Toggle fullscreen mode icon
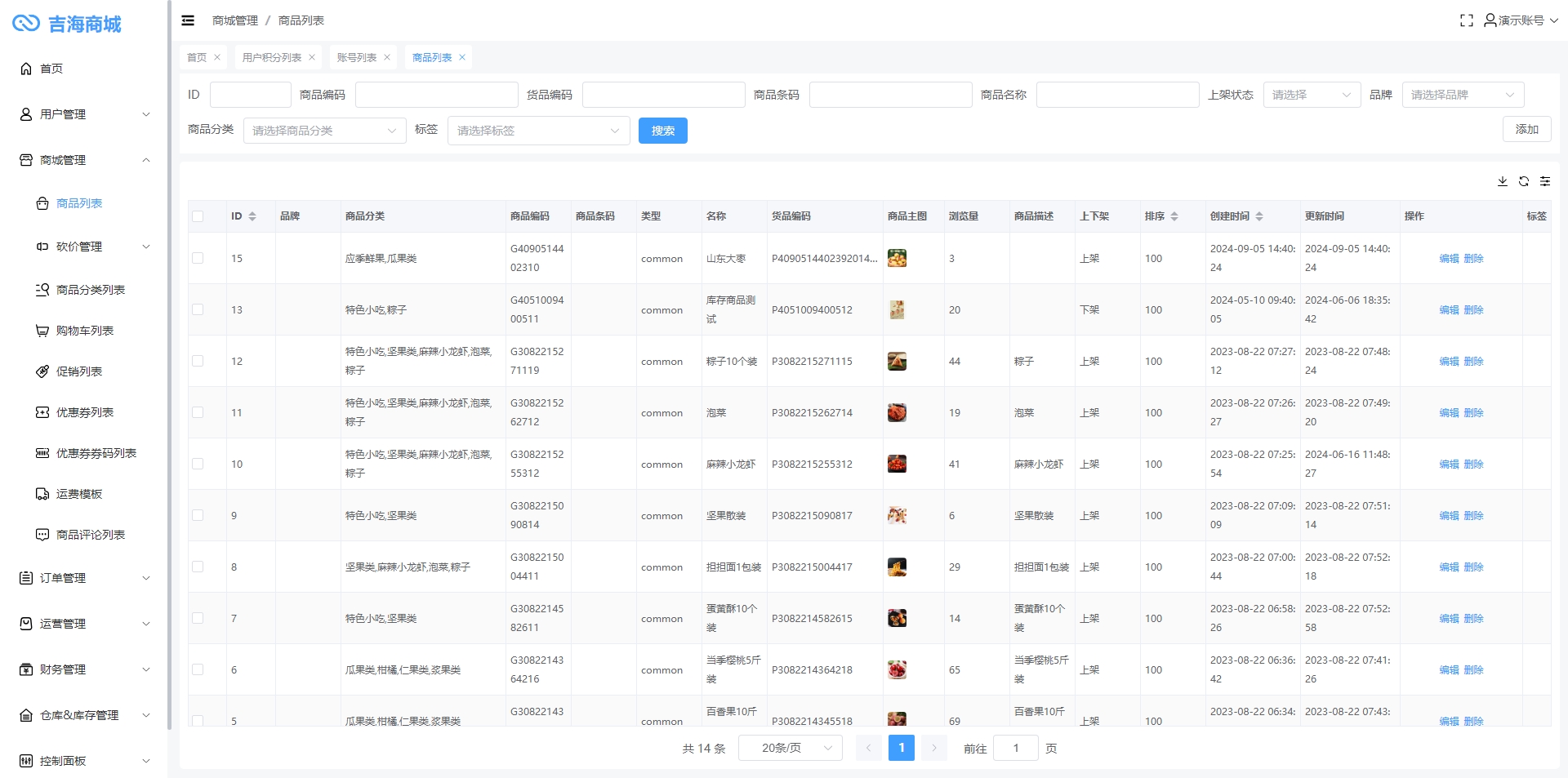Viewport: 1568px width, 778px height. coord(1466,20)
